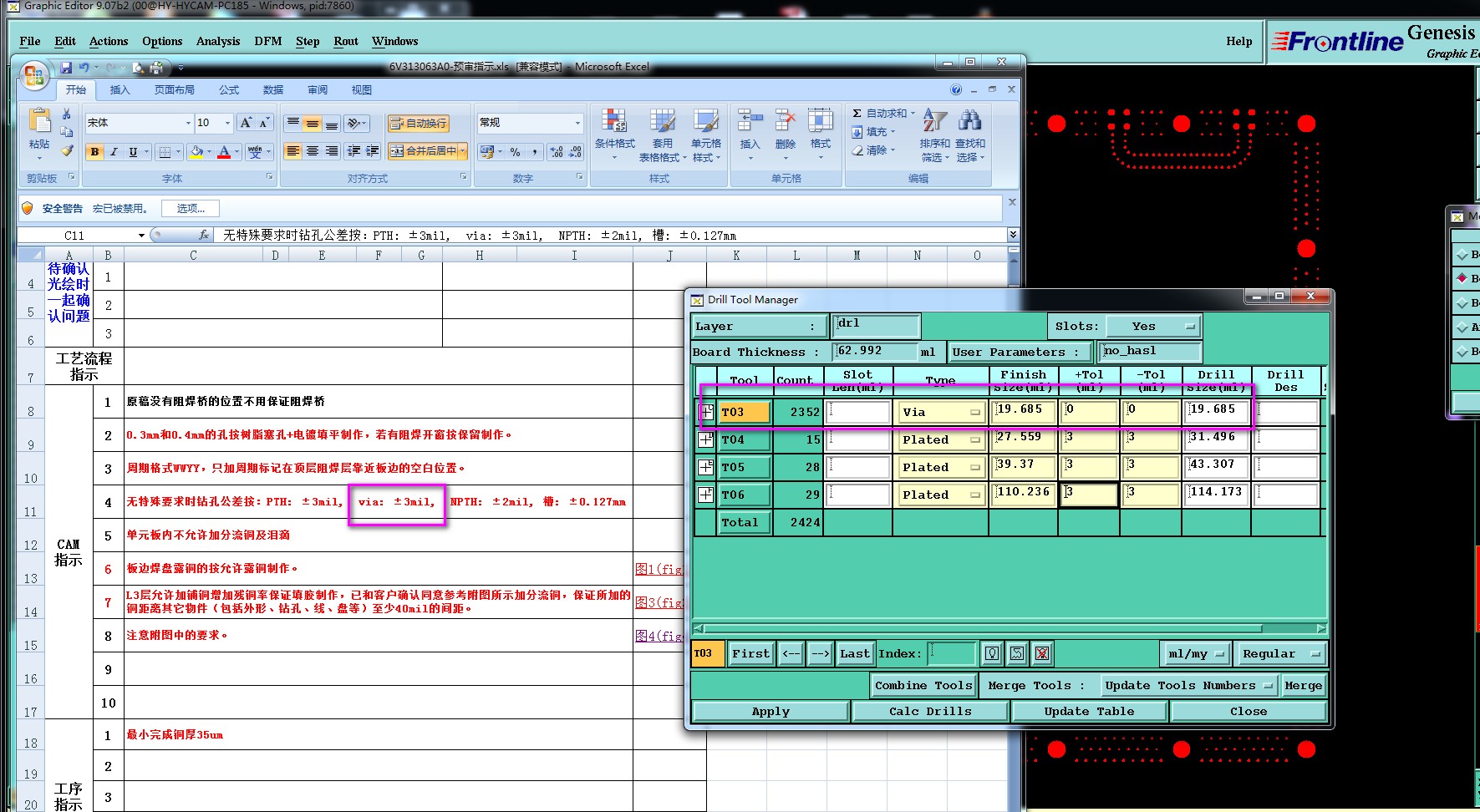
Task: Toggle the Merge and Center button
Action: (x=427, y=151)
